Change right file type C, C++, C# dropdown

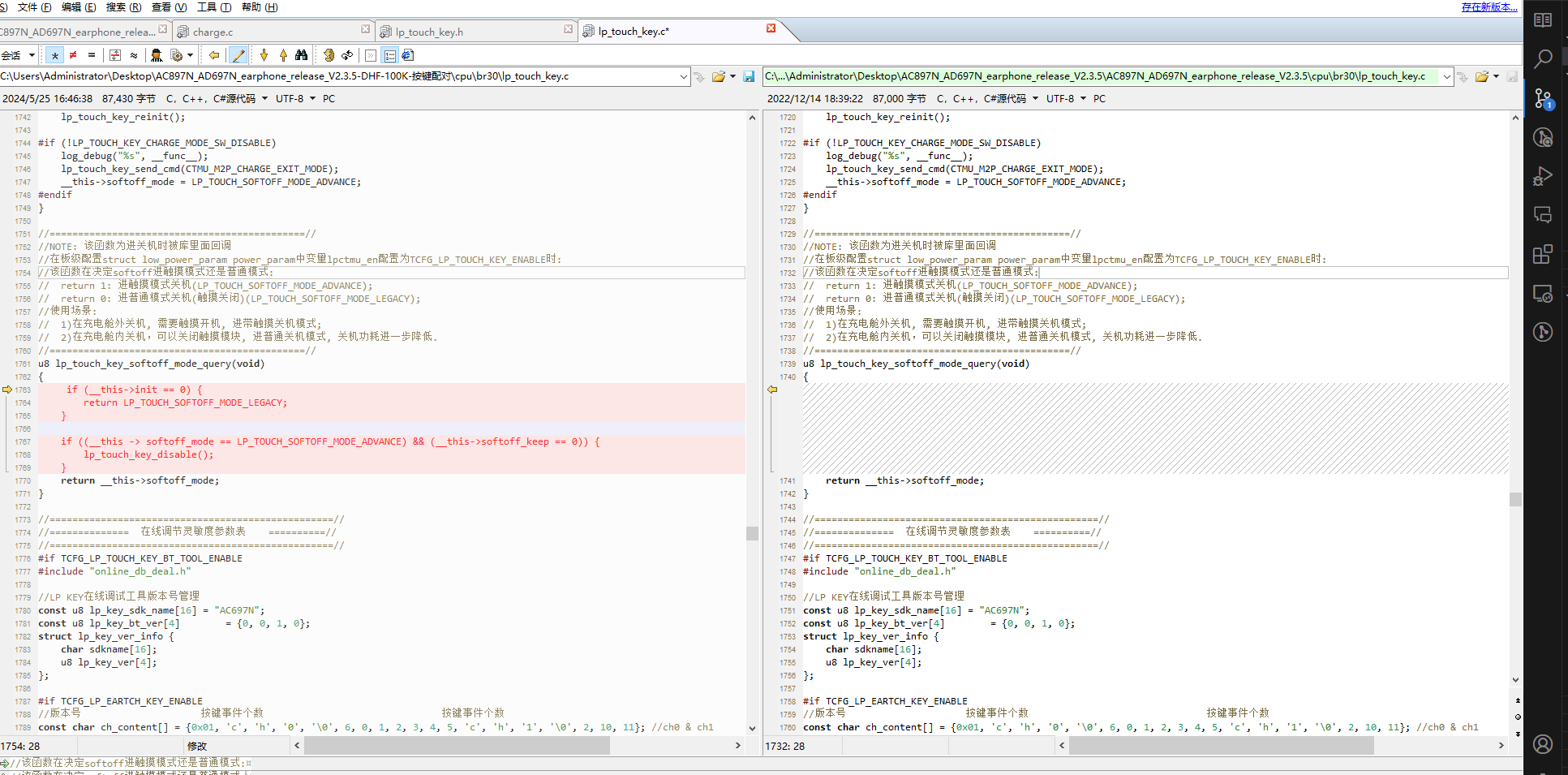point(987,98)
